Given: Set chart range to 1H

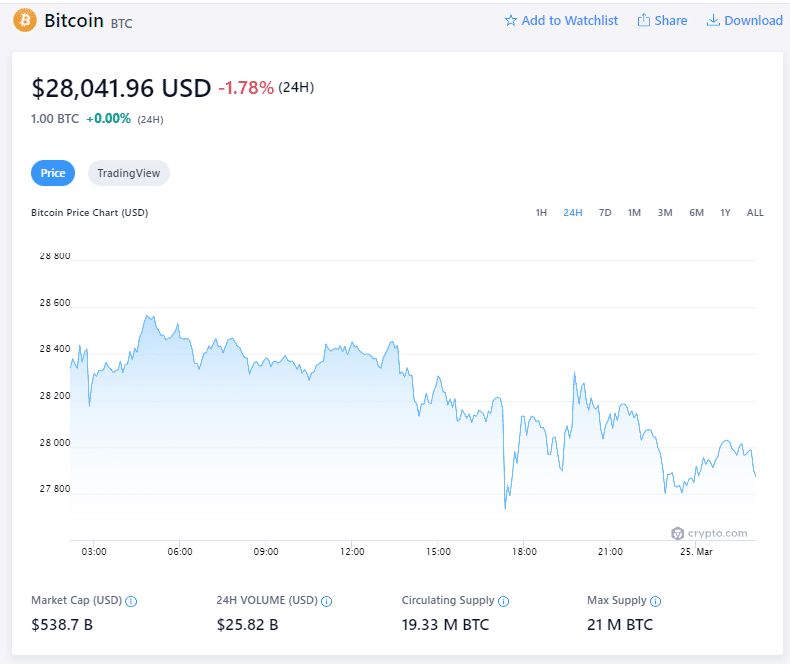Looking at the screenshot, I should (541, 213).
